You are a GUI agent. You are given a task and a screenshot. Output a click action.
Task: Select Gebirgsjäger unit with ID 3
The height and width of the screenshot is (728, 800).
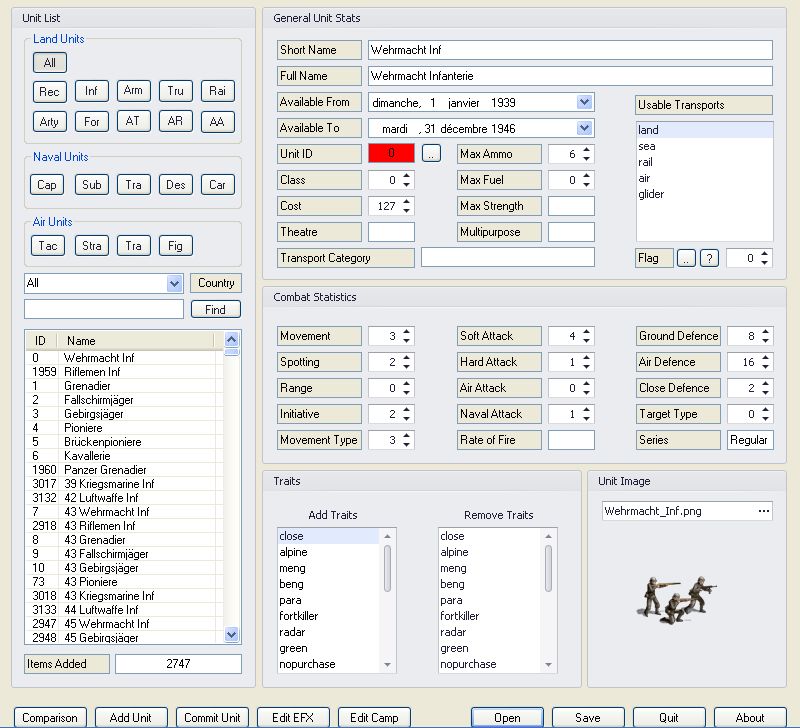tap(124, 414)
